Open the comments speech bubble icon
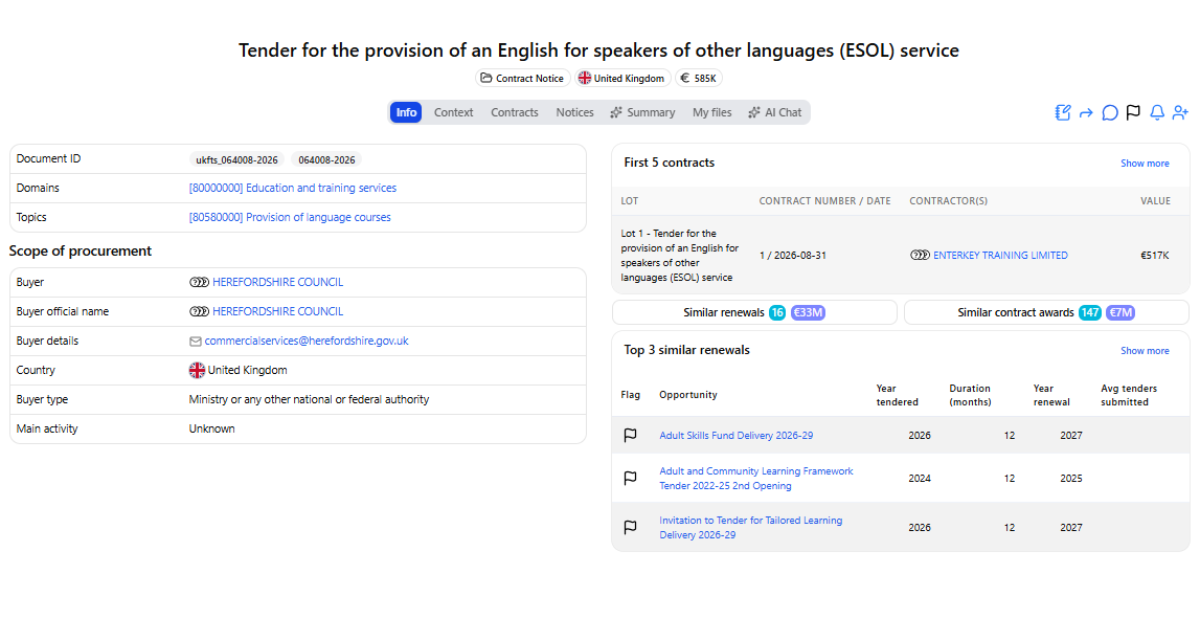The height and width of the screenshot is (628, 1200). [x=1110, y=113]
